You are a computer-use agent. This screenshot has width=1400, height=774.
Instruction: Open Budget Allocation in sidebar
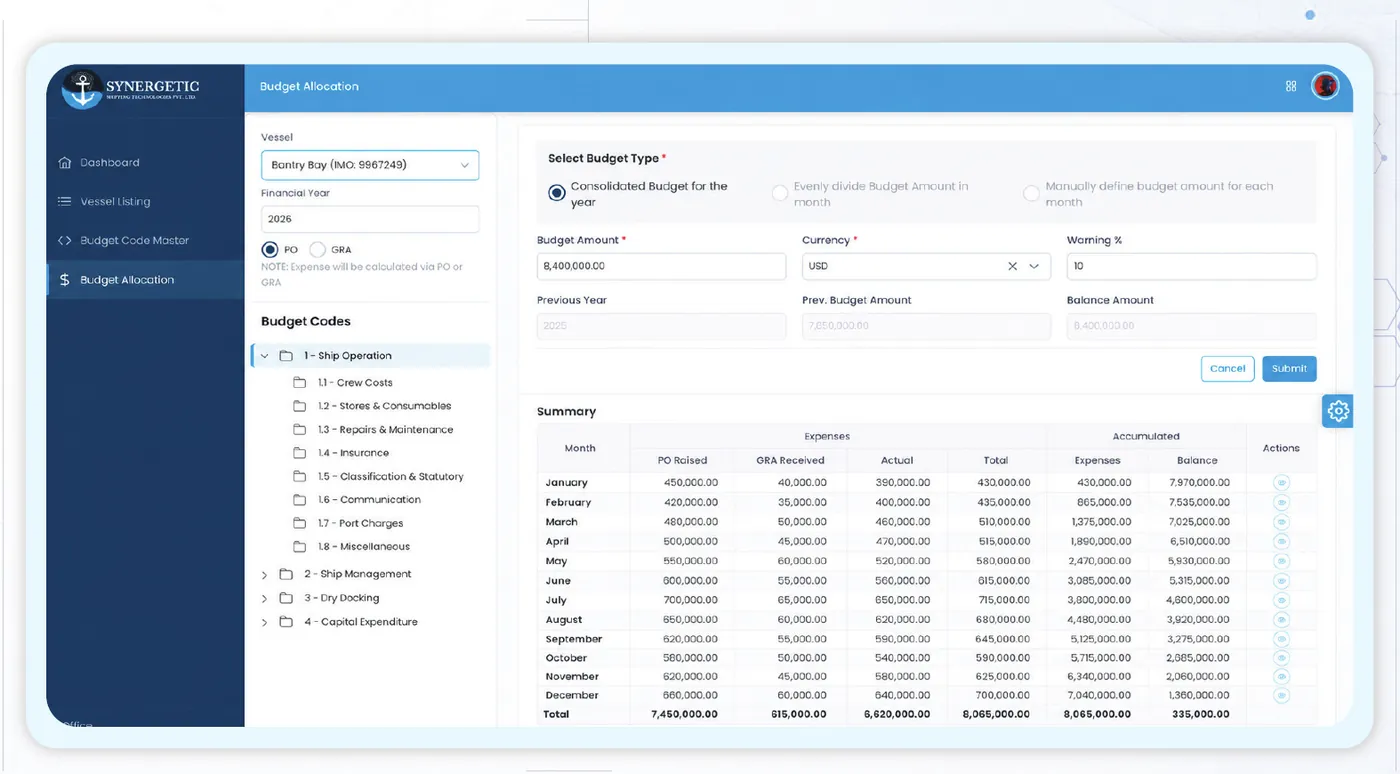[145, 280]
